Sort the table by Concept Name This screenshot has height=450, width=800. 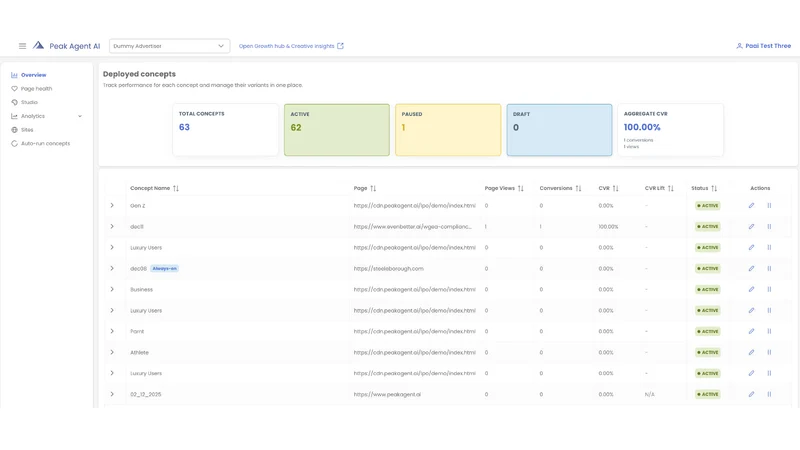[x=176, y=188]
